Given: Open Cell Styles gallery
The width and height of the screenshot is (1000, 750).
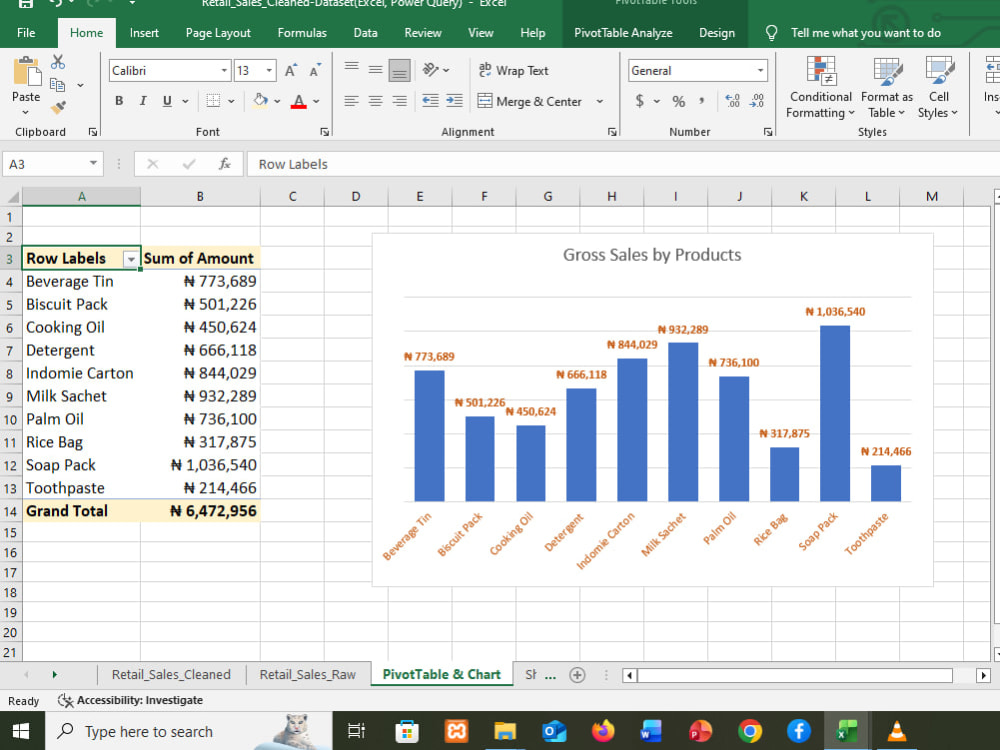Looking at the screenshot, I should coord(938,87).
